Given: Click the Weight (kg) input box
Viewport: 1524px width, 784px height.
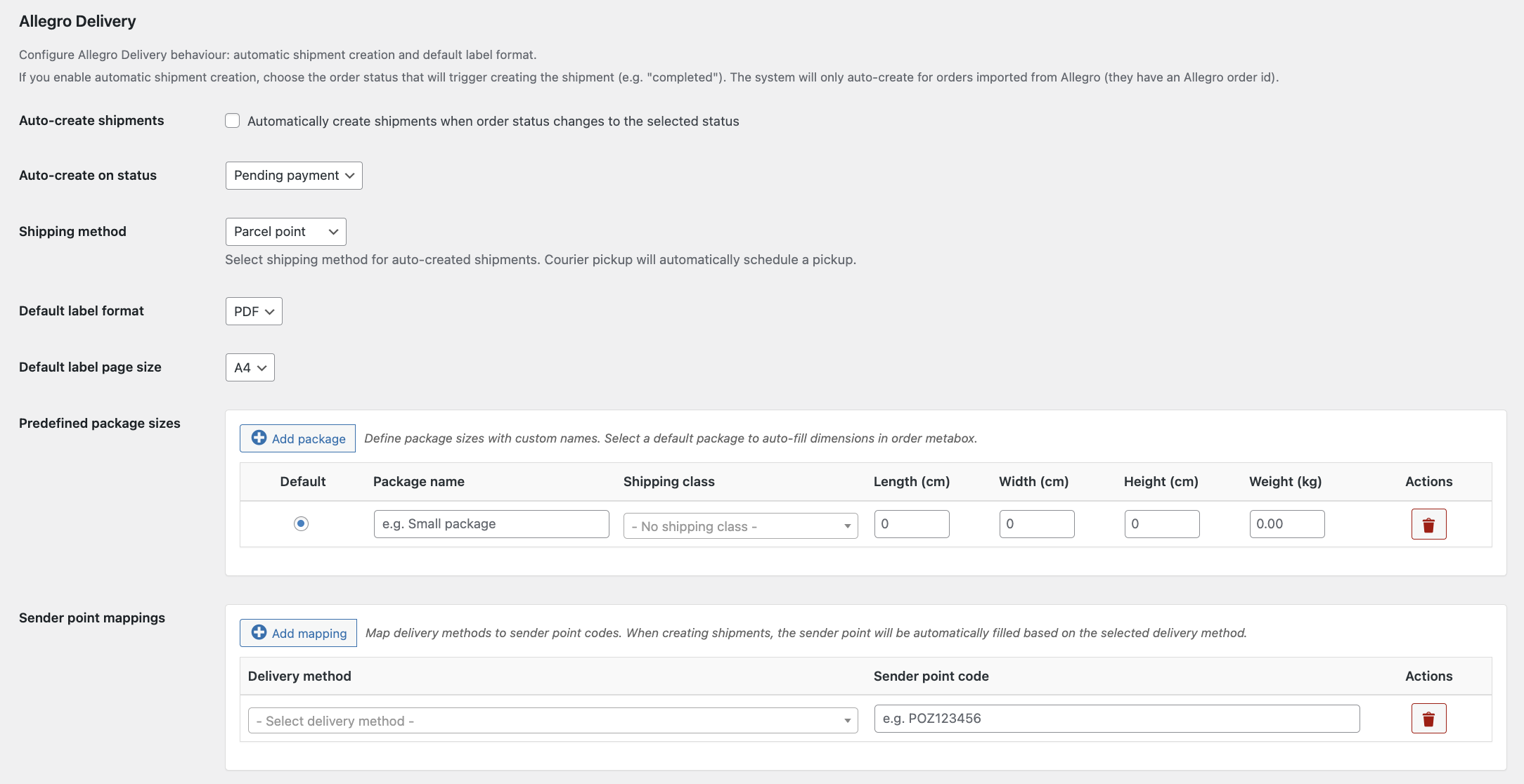Looking at the screenshot, I should tap(1287, 524).
